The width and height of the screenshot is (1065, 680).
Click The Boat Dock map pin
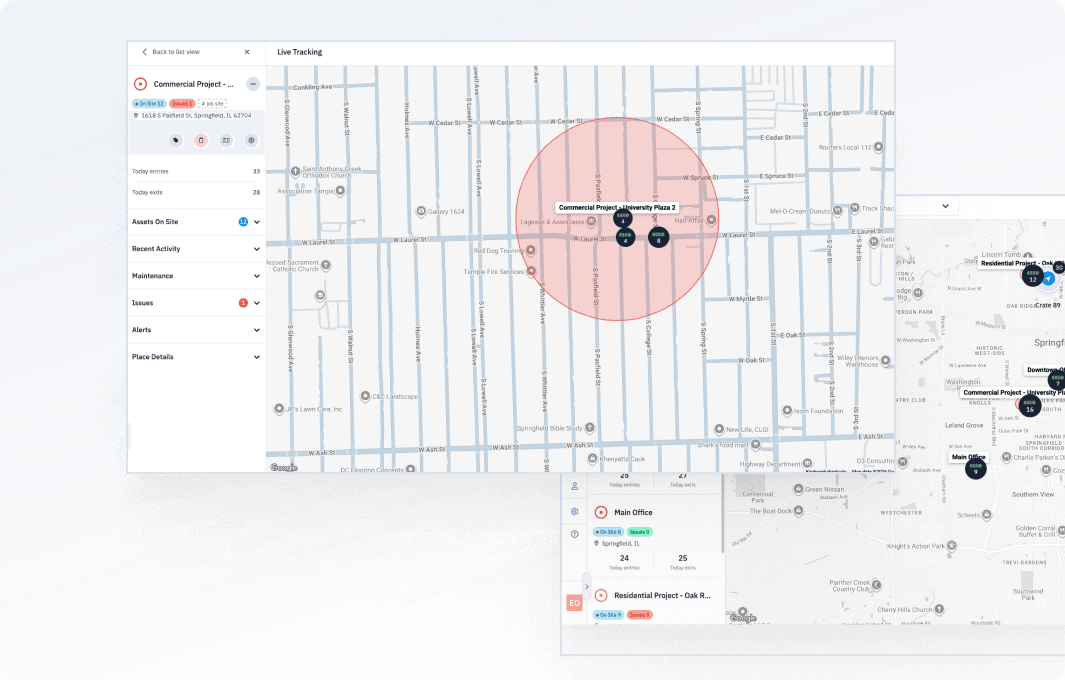pyautogui.click(x=798, y=510)
